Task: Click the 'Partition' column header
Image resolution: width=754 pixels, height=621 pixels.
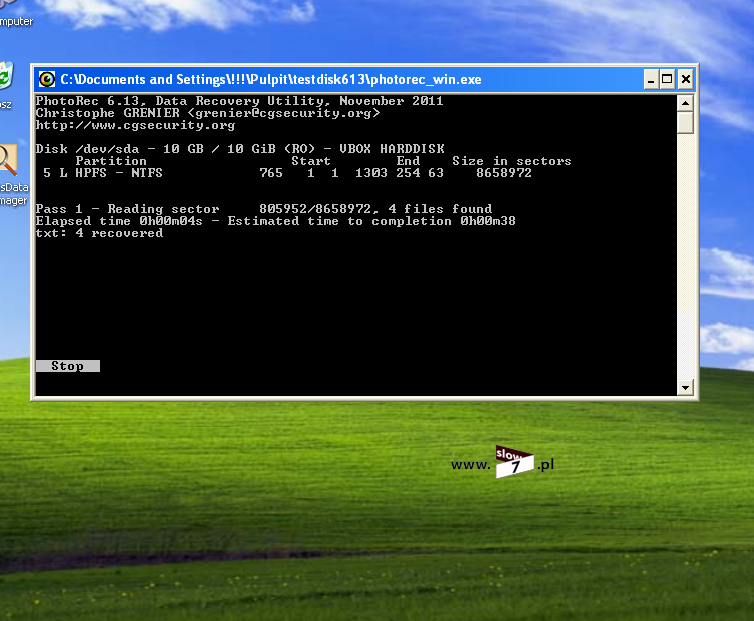Action: coord(111,161)
